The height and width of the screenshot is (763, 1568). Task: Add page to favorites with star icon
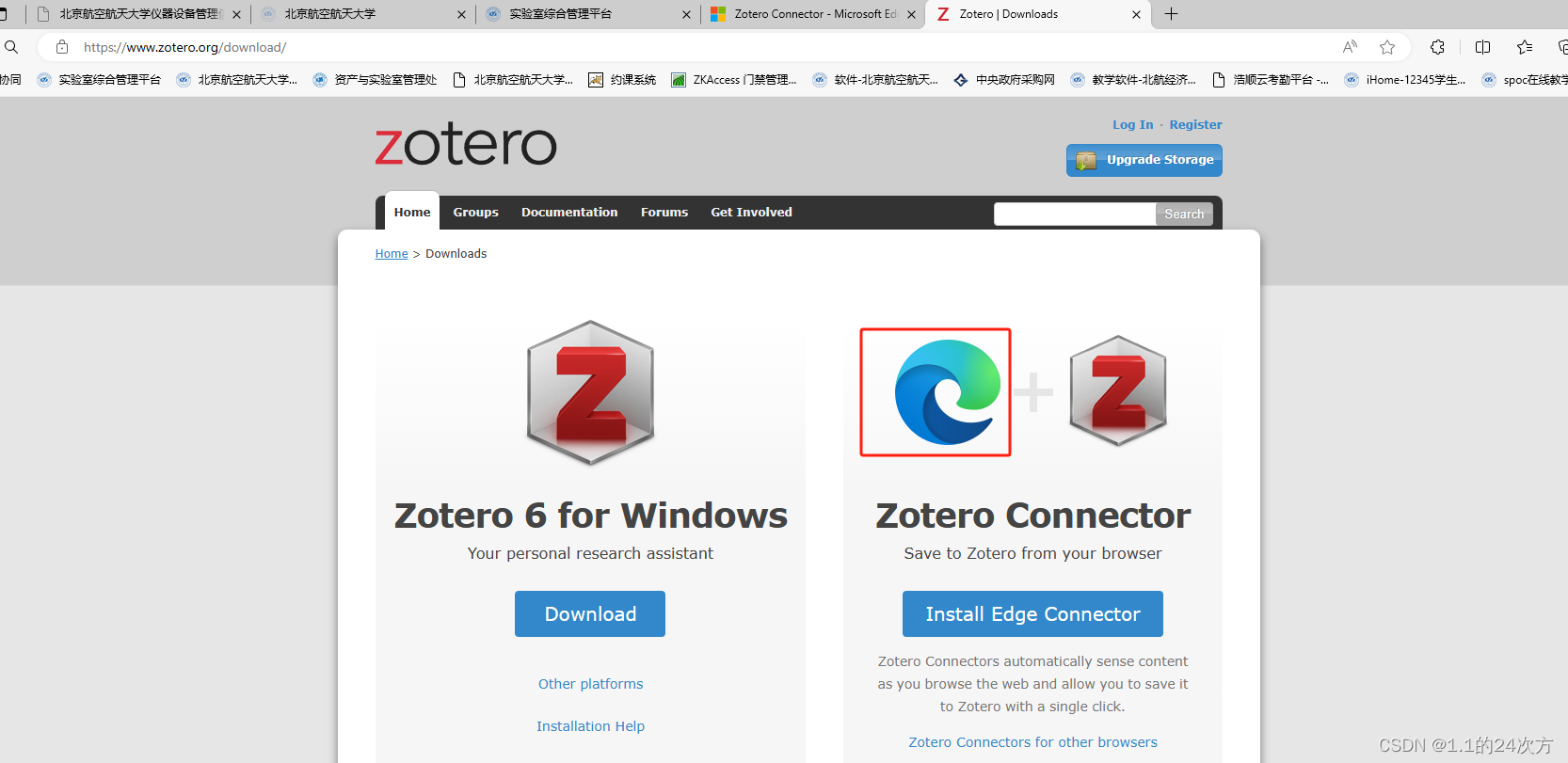tap(1387, 47)
